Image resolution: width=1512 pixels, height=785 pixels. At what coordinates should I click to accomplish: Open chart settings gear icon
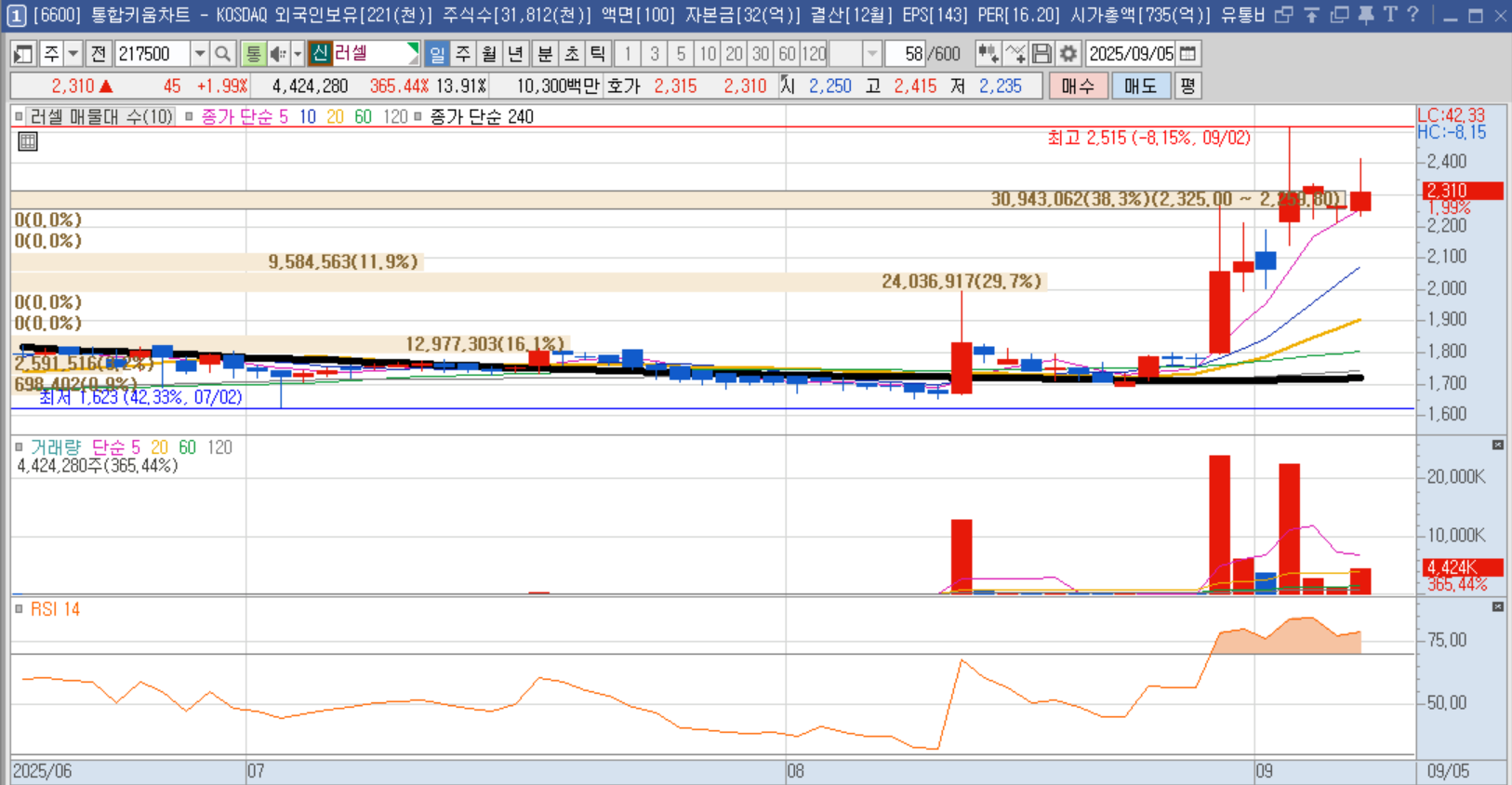click(x=1068, y=54)
